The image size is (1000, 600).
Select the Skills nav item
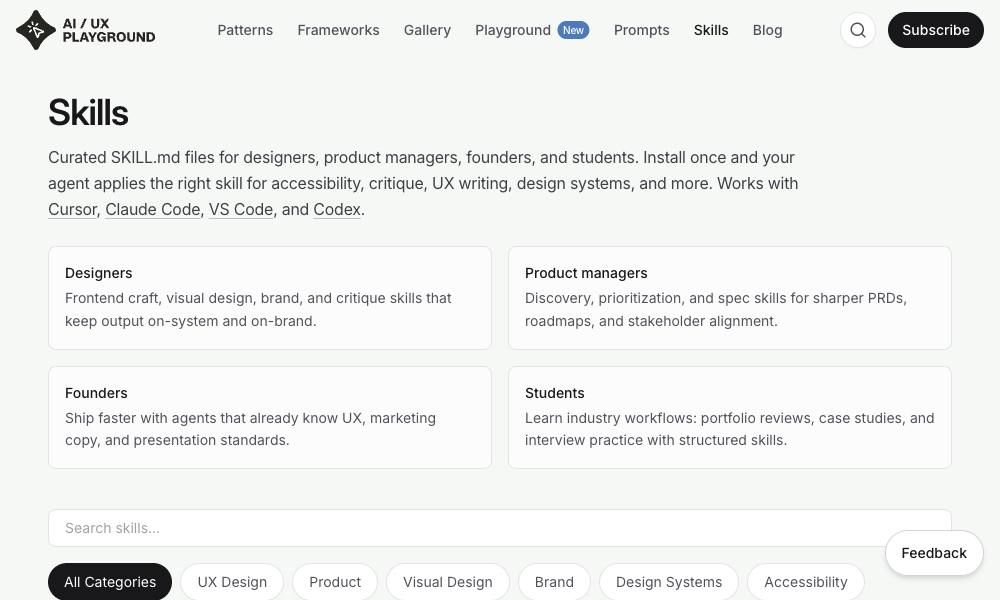click(x=711, y=30)
